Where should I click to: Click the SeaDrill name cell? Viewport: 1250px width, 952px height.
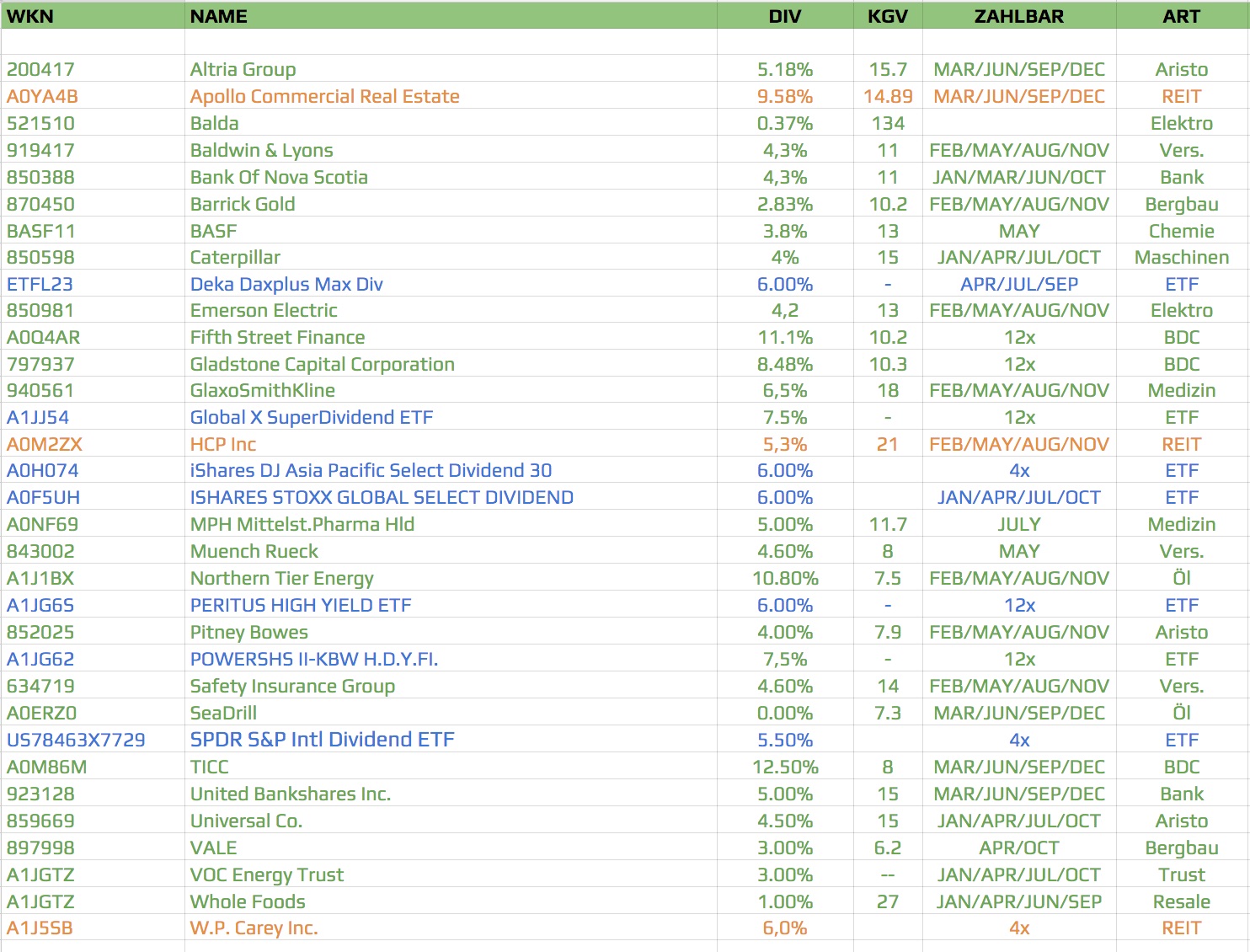(451, 713)
